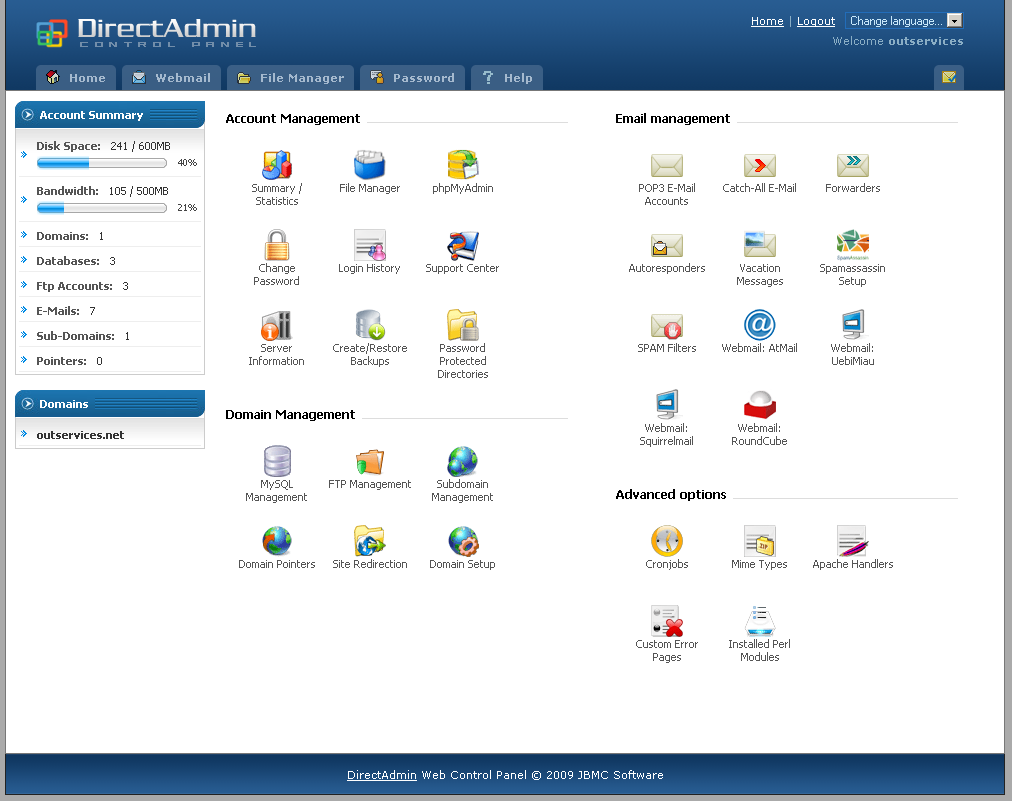
Task: Switch to the Password tab
Action: [x=412, y=78]
